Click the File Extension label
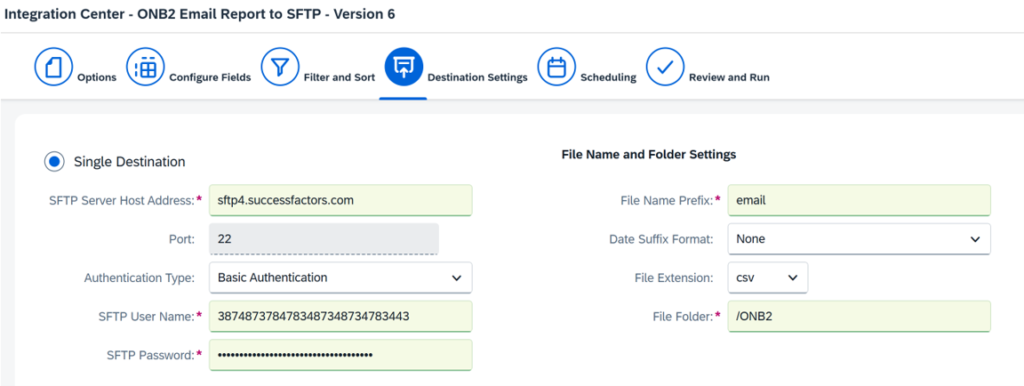Viewport: 1024px width, 386px height. [674, 278]
